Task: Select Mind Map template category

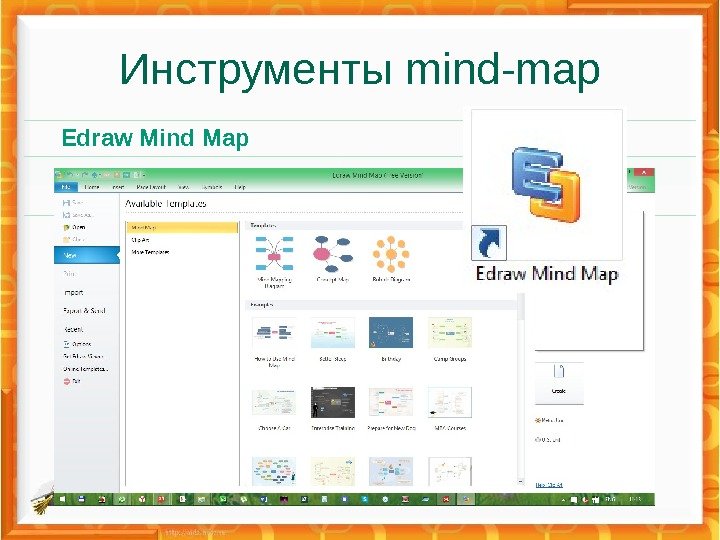Action: (x=182, y=227)
